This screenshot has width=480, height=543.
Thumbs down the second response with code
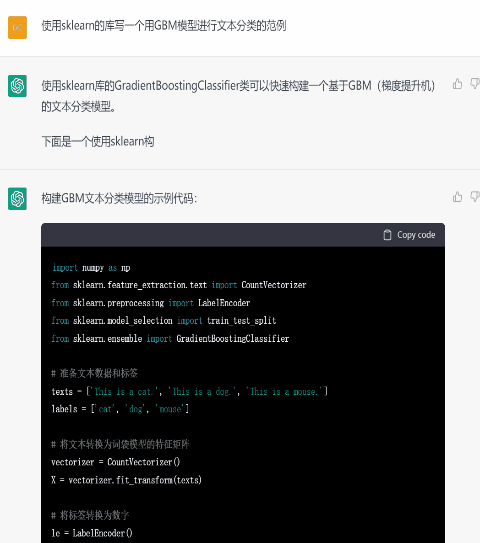tap(475, 197)
